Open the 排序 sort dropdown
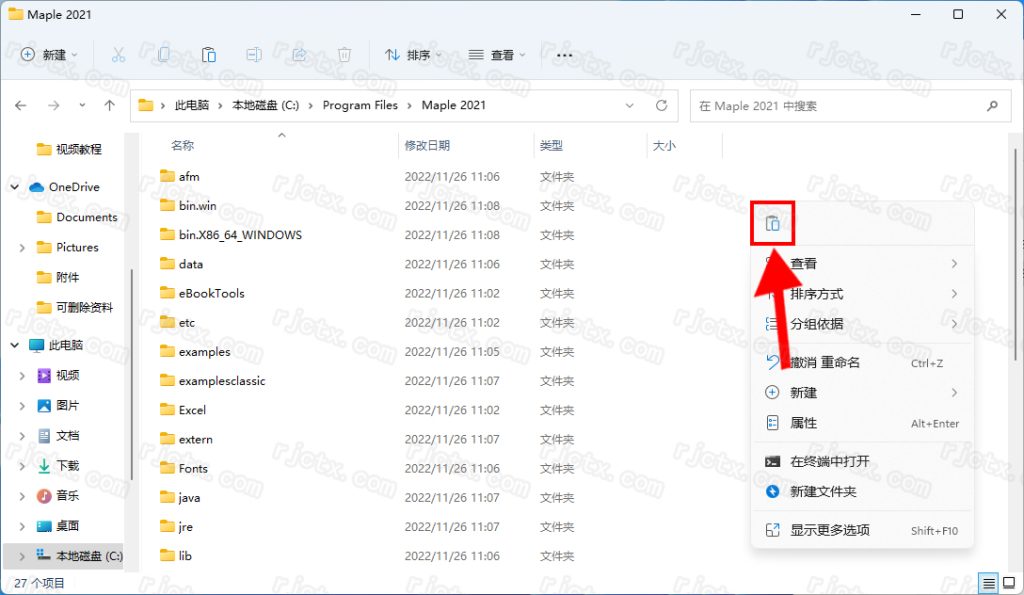1024x595 pixels. 413,55
